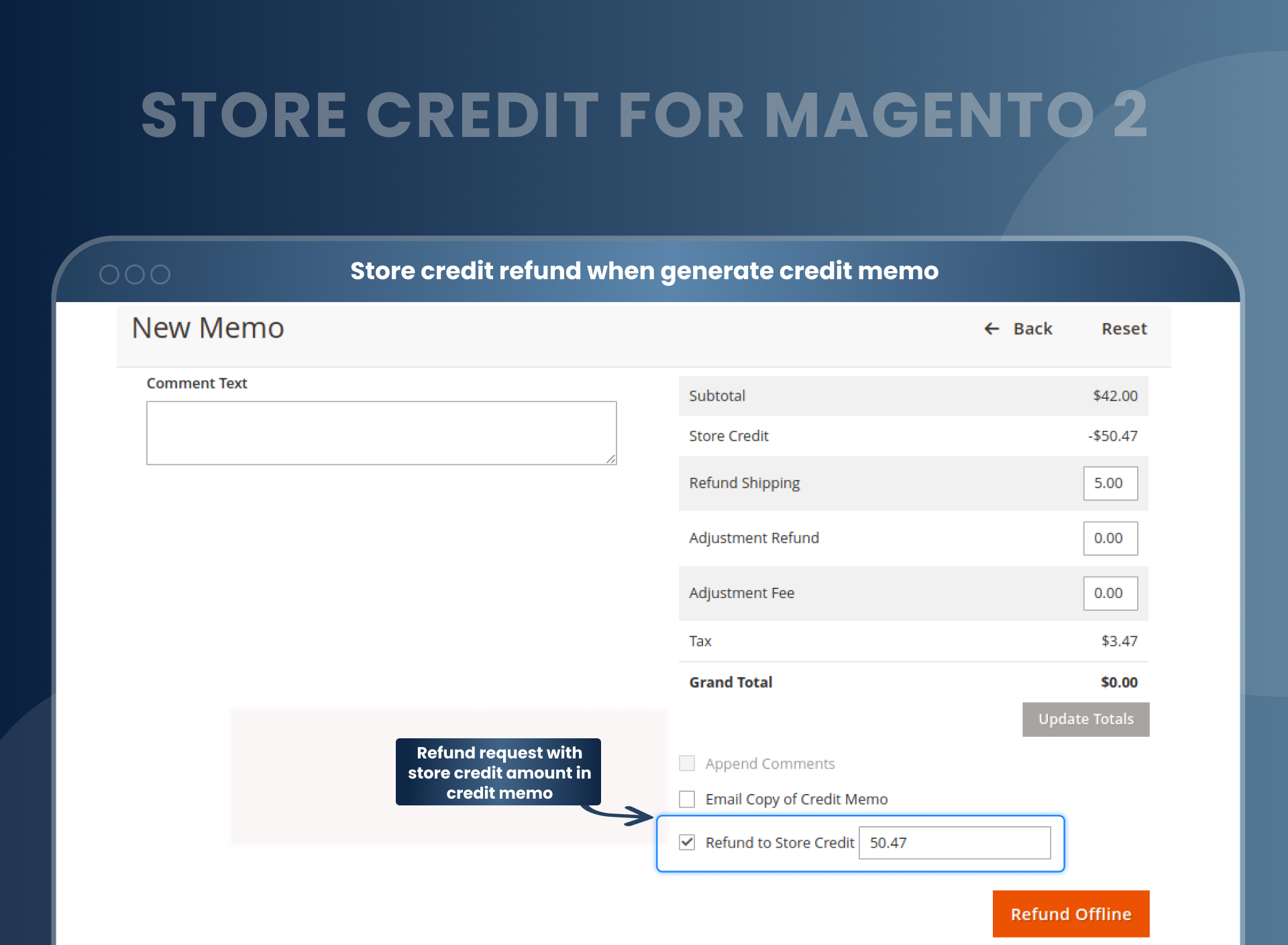The image size is (1288, 945).
Task: Toggle the Append Comments checkbox
Action: (x=686, y=763)
